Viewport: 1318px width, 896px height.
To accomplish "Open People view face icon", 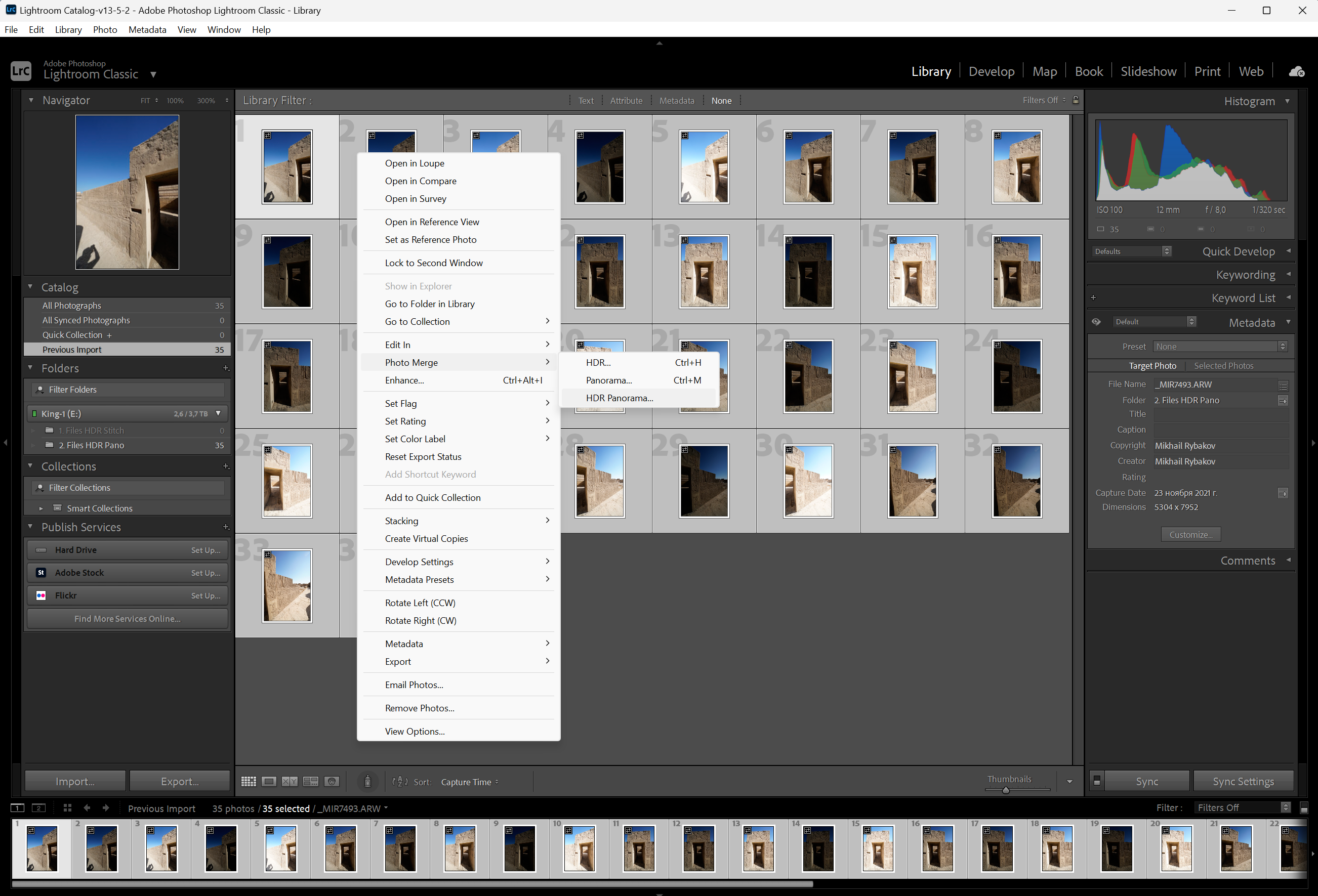I will (332, 782).
